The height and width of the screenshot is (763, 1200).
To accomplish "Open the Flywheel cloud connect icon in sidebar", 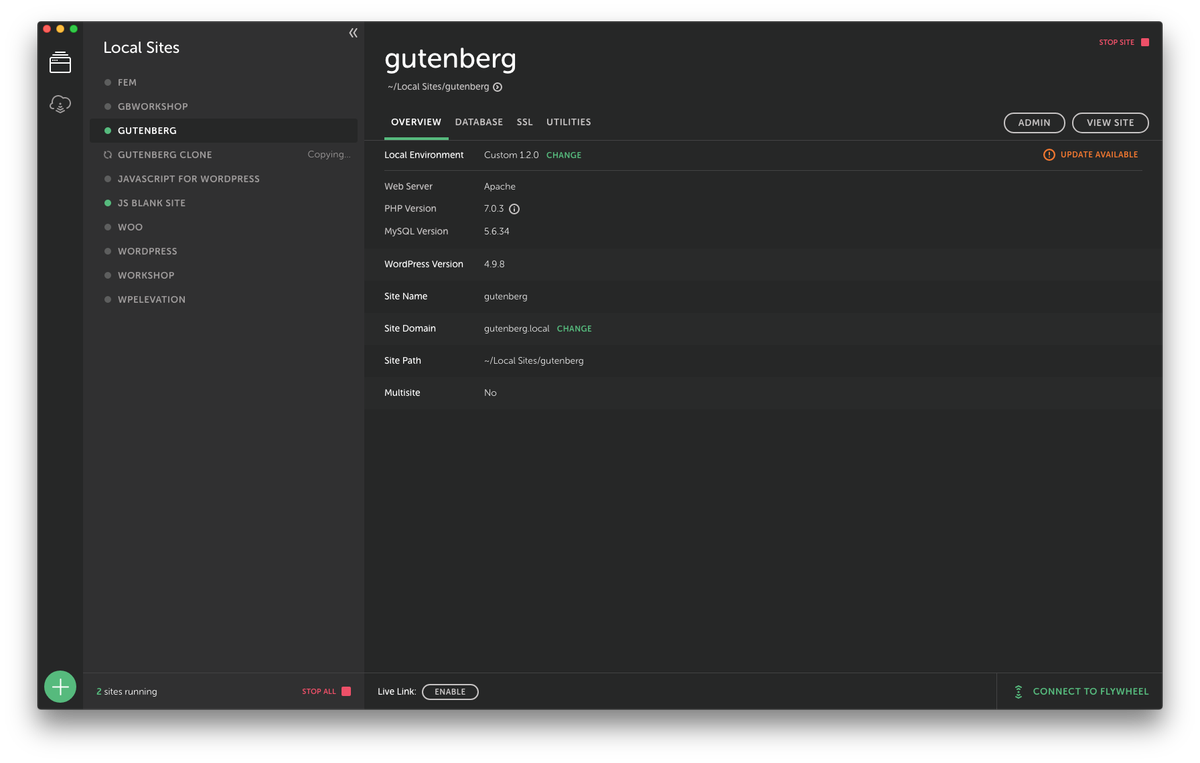I will tap(60, 104).
